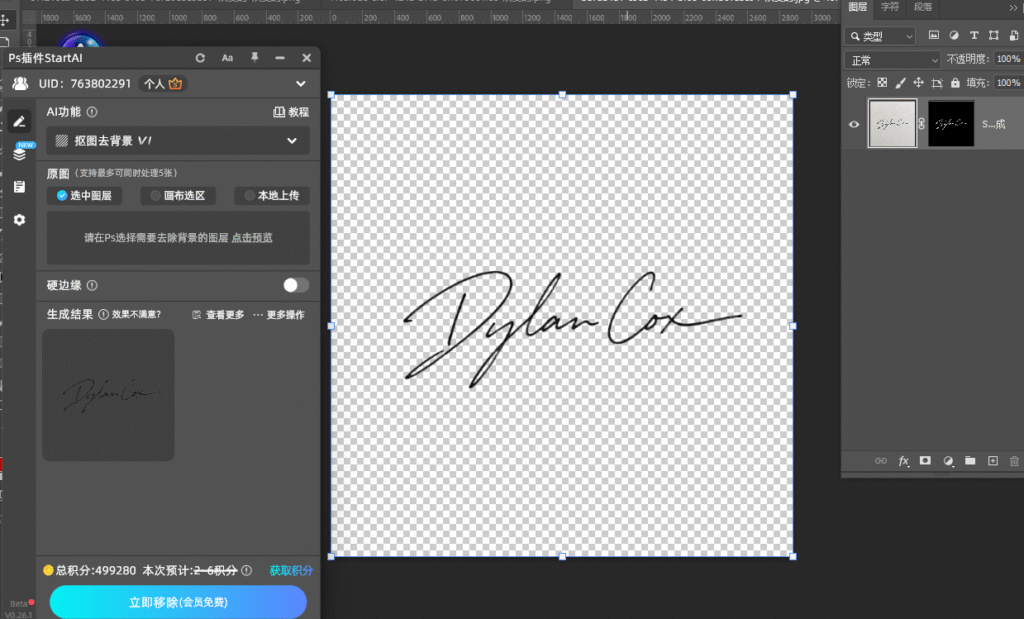Viewport: 1024px width, 619px height.
Task: Expand the UID account chevron
Action: [x=300, y=84]
